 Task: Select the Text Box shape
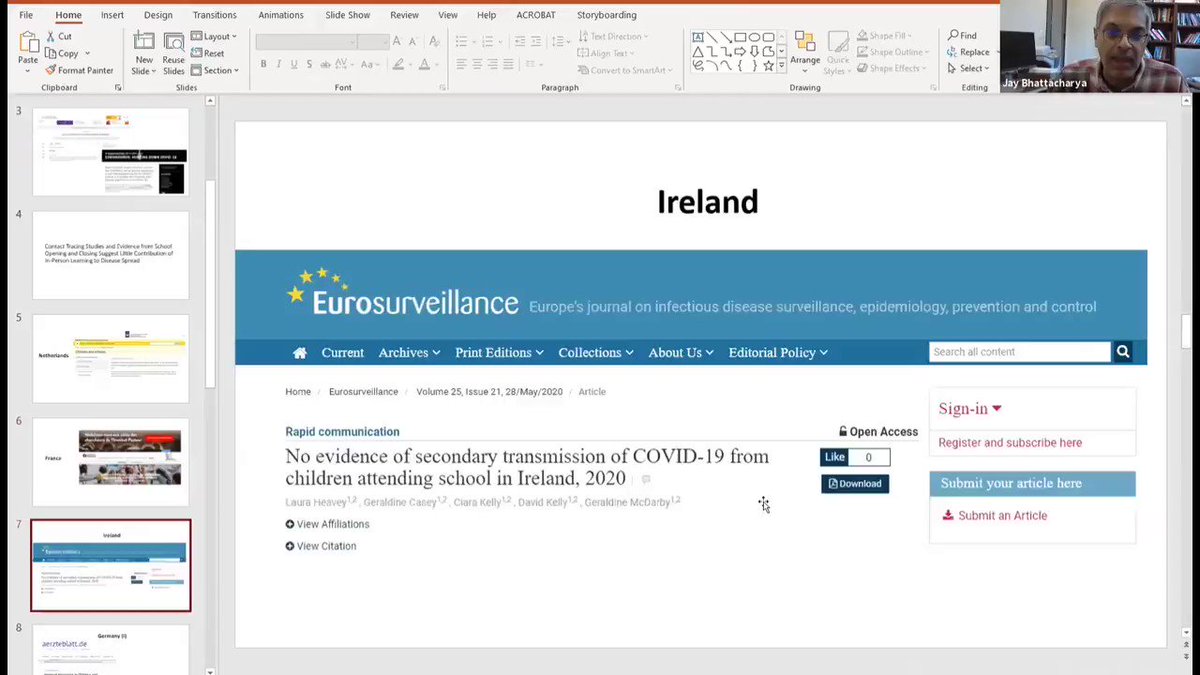click(x=697, y=37)
